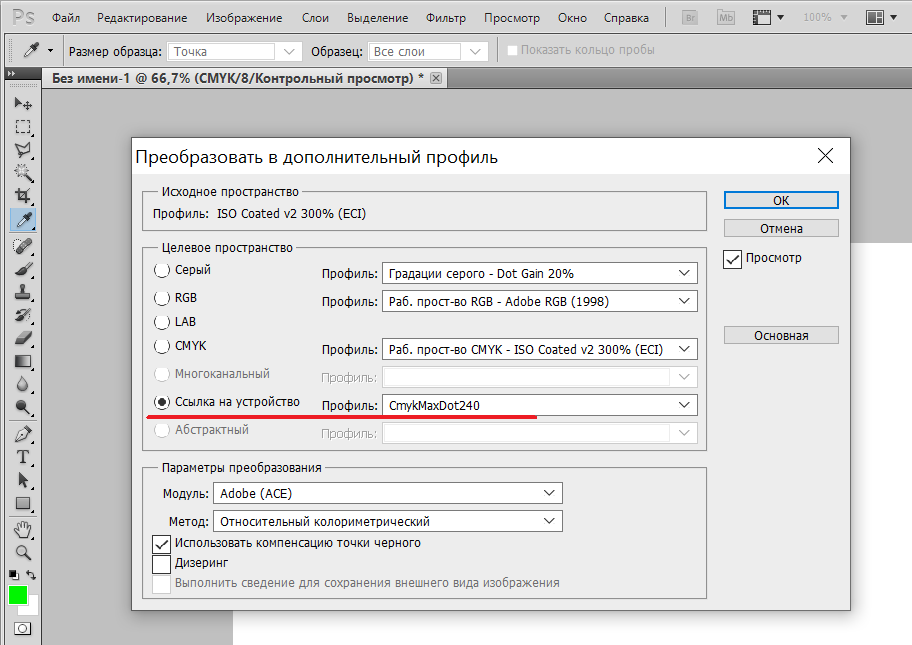Viewport: 912px width, 645px height.
Task: Select the Crop tool
Action: coord(22,196)
